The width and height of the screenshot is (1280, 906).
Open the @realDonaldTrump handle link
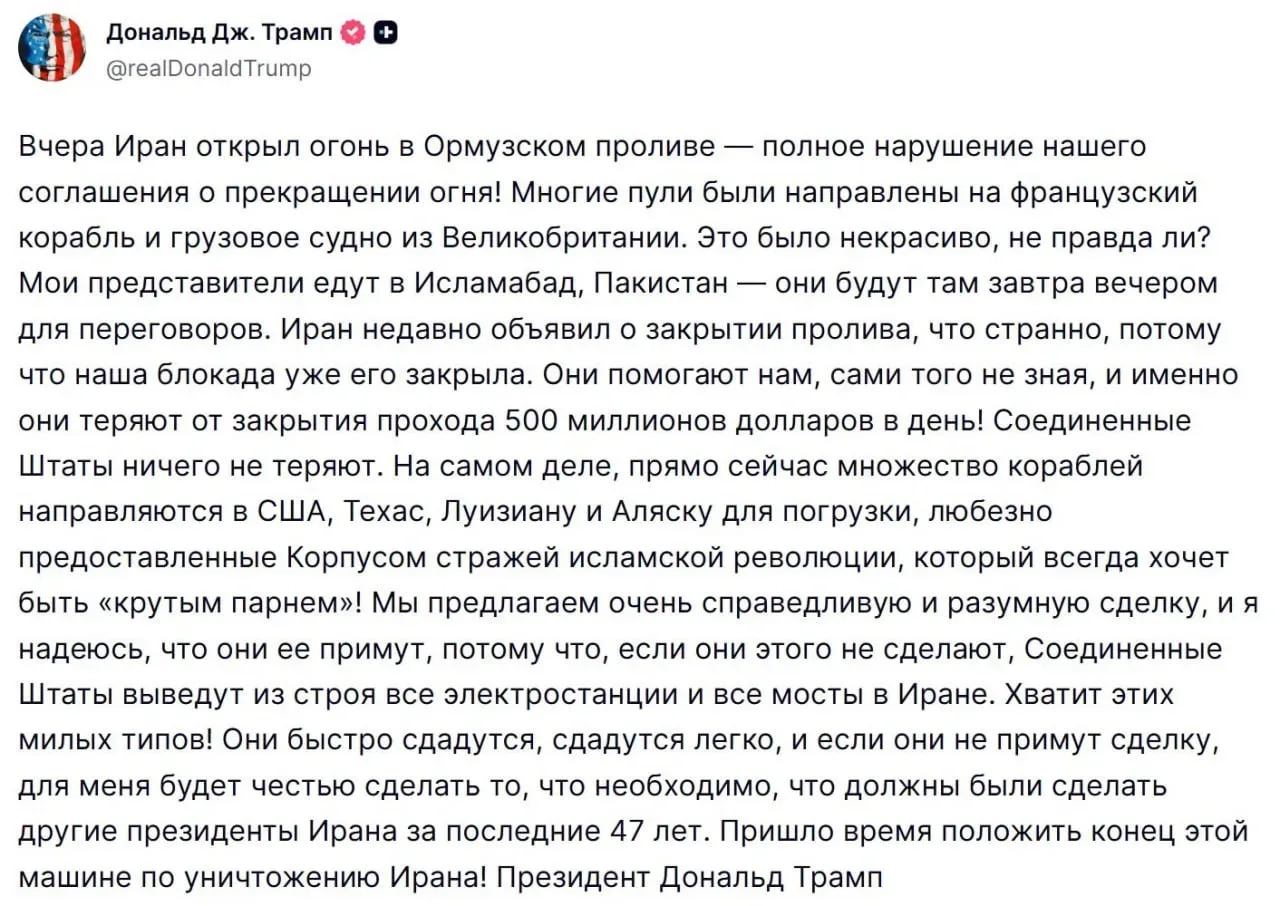click(x=208, y=68)
